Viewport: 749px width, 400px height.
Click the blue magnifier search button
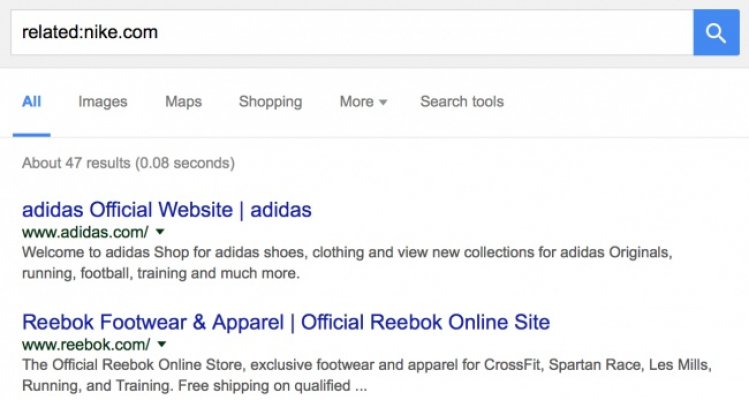[x=715, y=33]
